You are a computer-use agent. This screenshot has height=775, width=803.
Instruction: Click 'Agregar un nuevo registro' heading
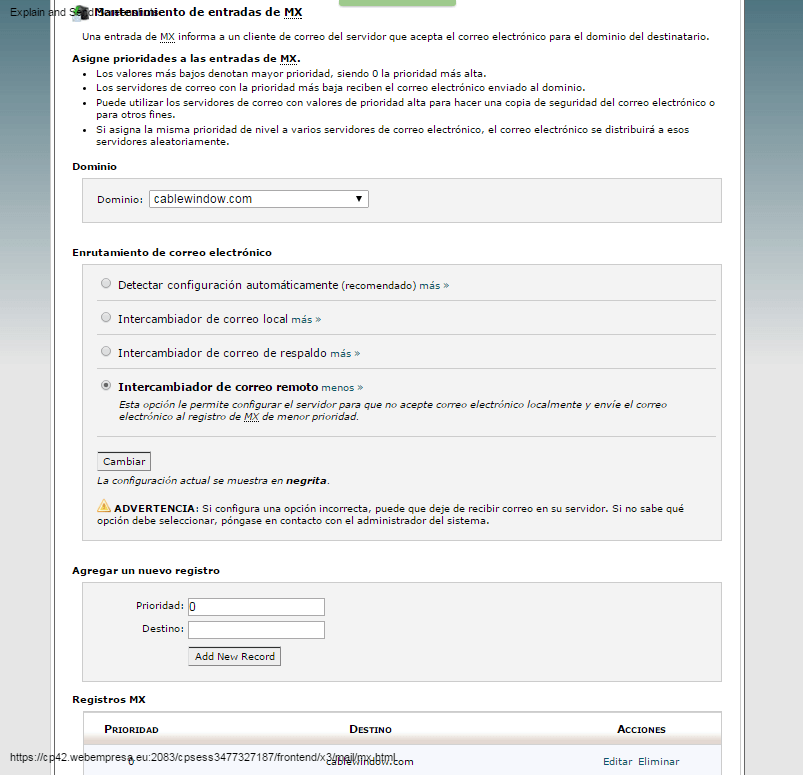click(x=146, y=571)
